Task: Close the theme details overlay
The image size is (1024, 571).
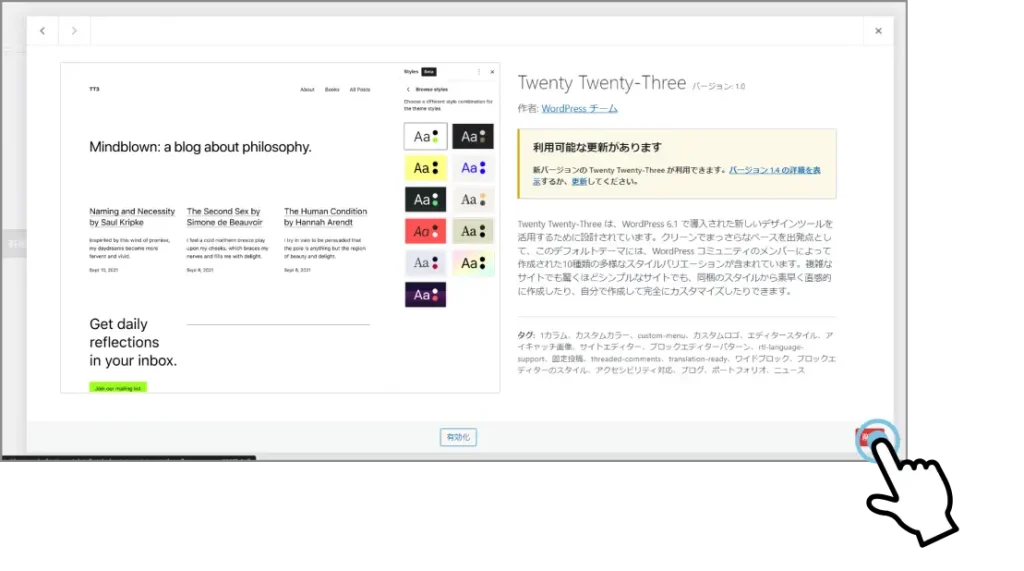Action: click(878, 31)
